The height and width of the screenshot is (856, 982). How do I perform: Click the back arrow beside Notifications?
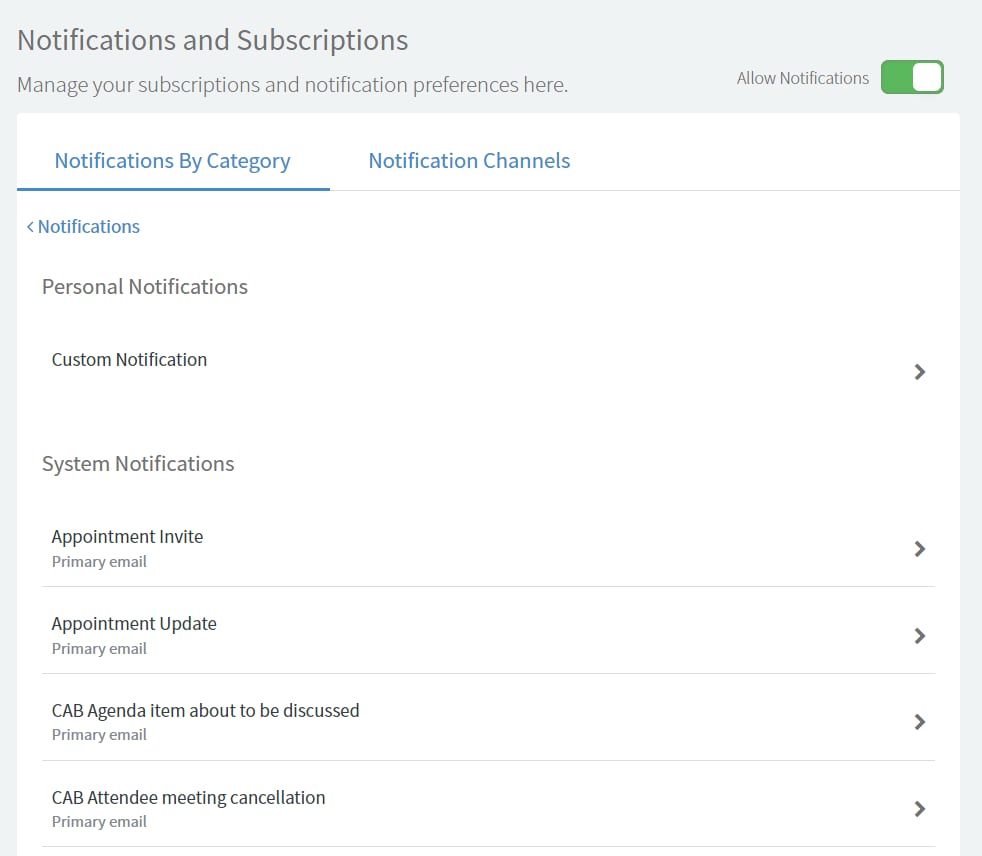[x=29, y=226]
